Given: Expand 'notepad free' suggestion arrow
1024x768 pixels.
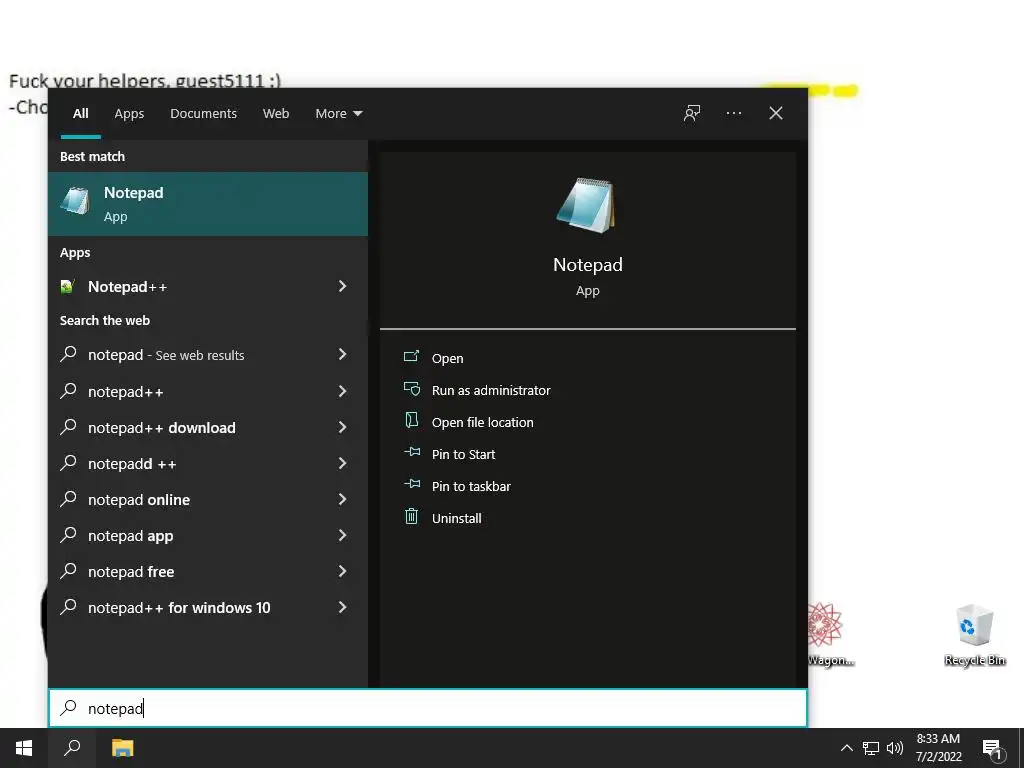Looking at the screenshot, I should (x=342, y=571).
